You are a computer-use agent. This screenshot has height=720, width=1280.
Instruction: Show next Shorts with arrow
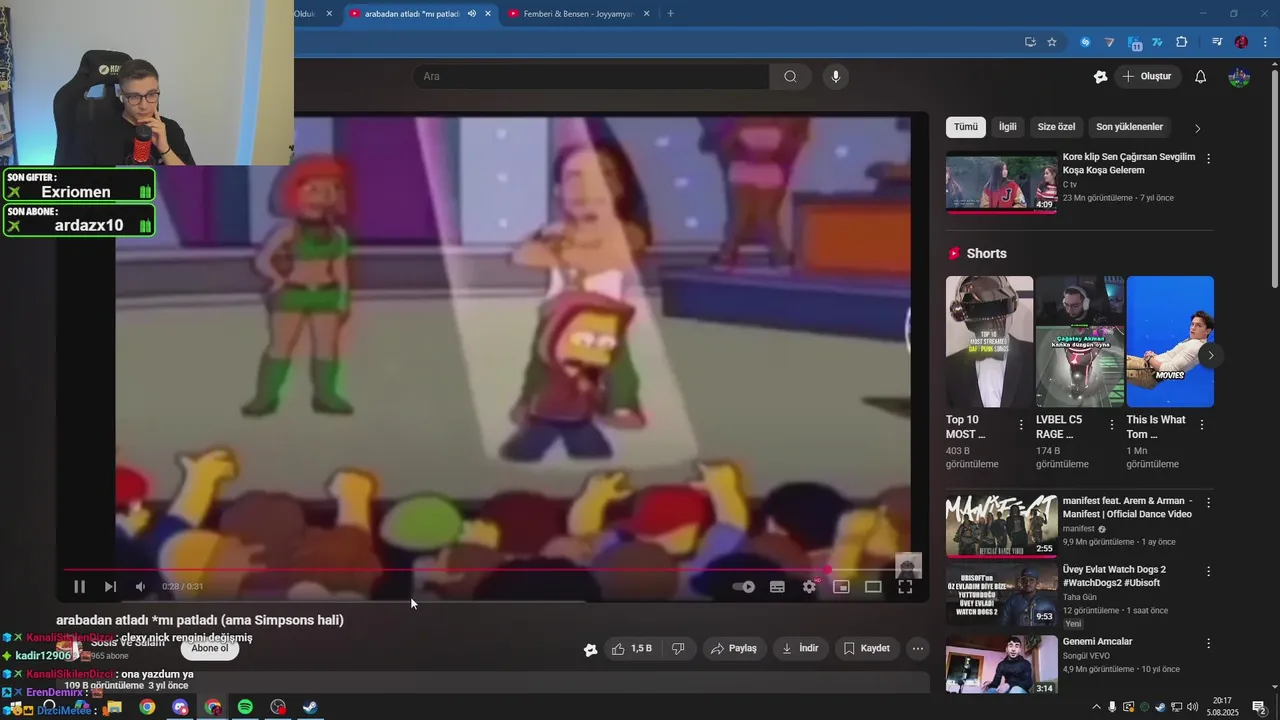click(x=1210, y=355)
